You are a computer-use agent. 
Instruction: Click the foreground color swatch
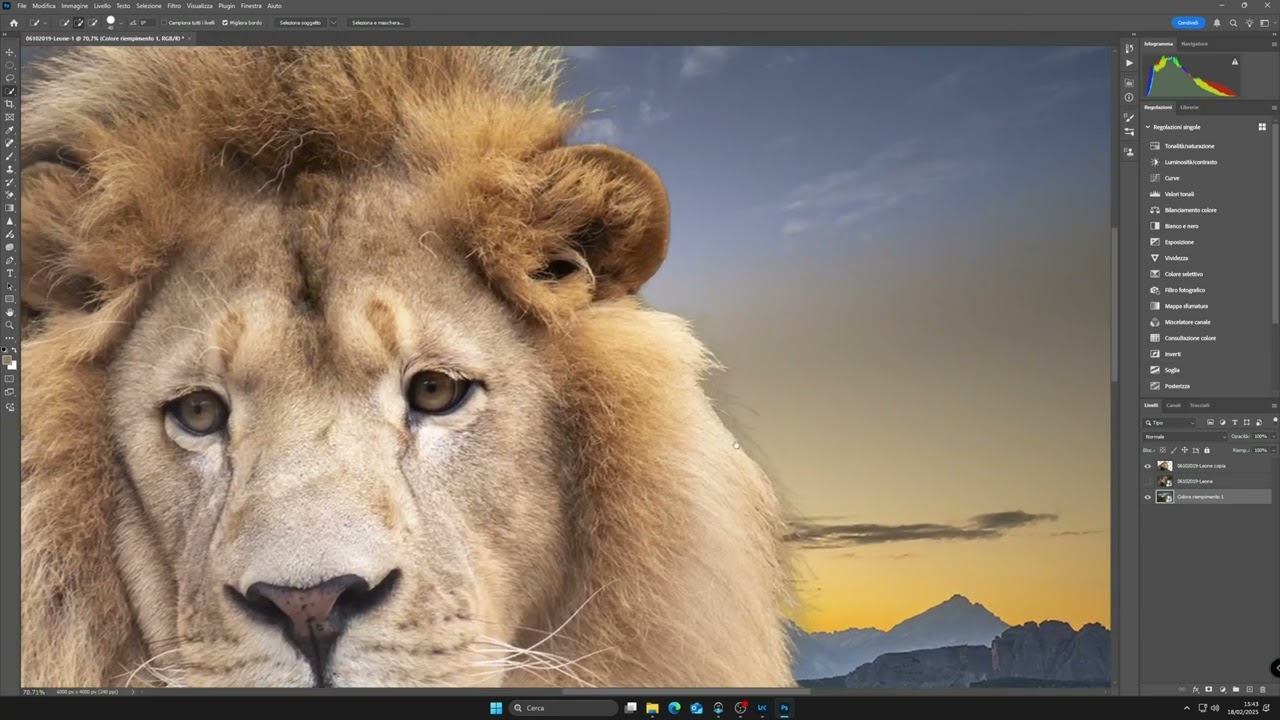click(x=7, y=359)
